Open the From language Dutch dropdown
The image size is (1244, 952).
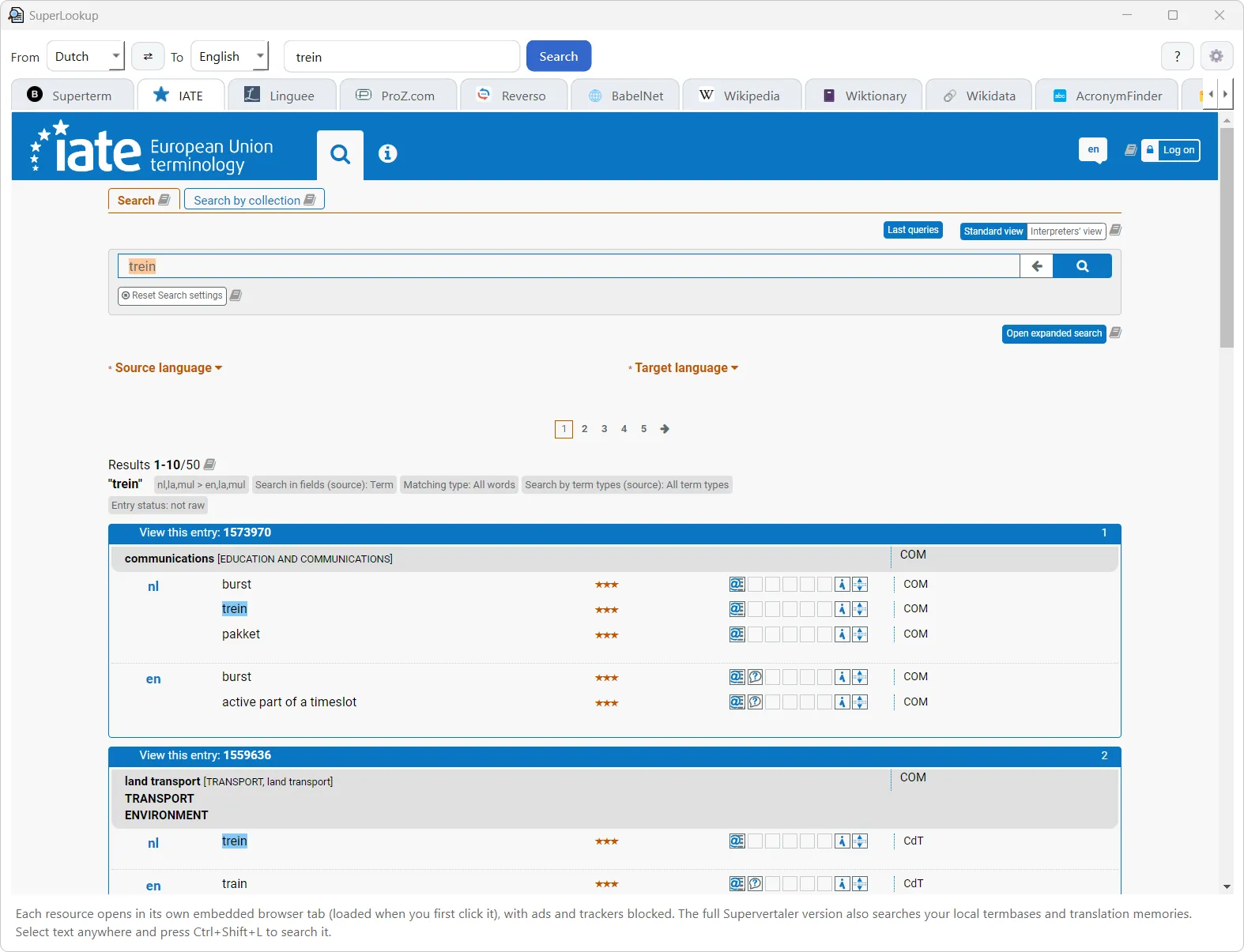coord(85,57)
